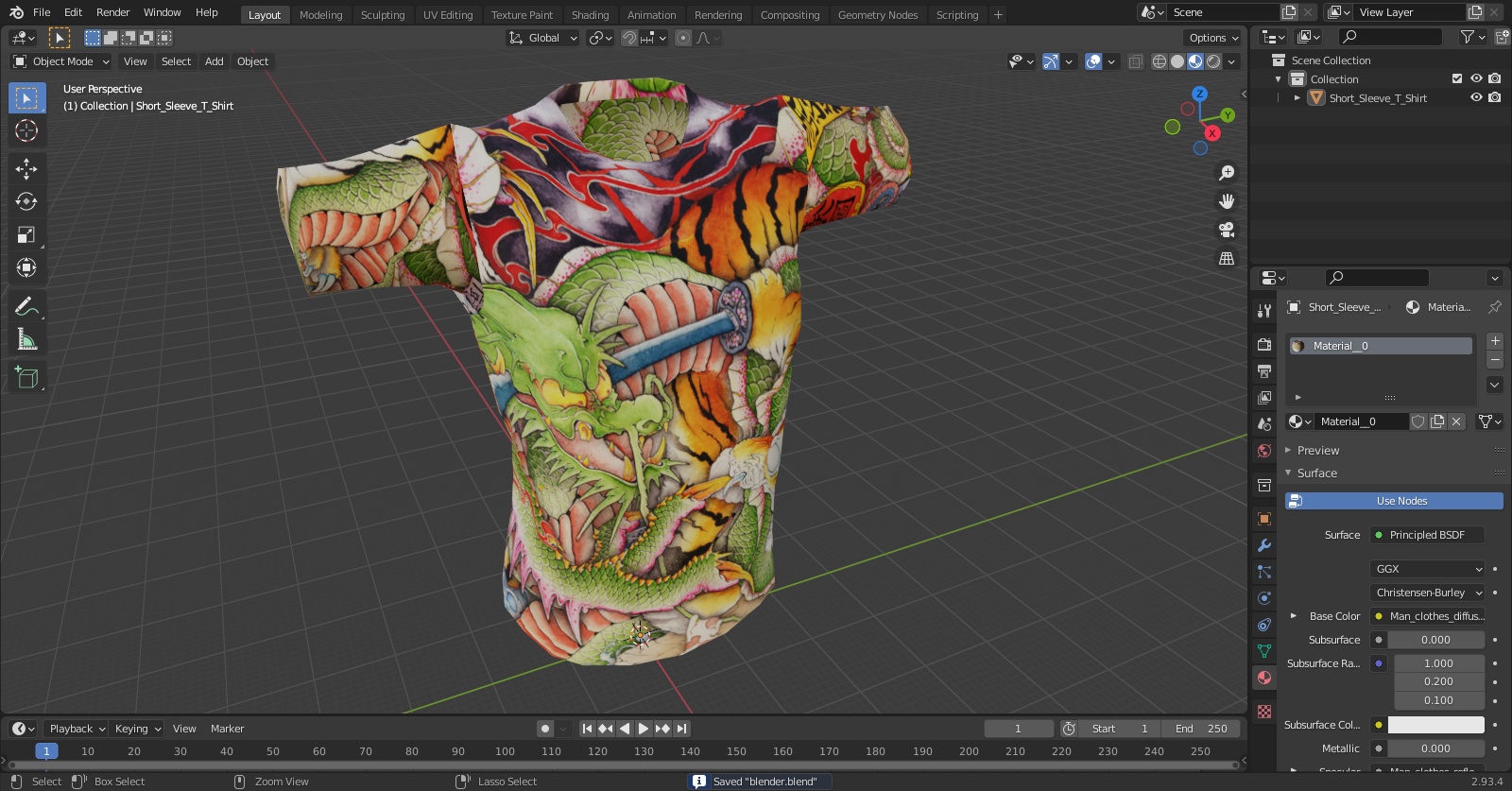Viewport: 1512px width, 791px height.
Task: Click the Man_clothes_diffuse base color link
Action: [1435, 616]
